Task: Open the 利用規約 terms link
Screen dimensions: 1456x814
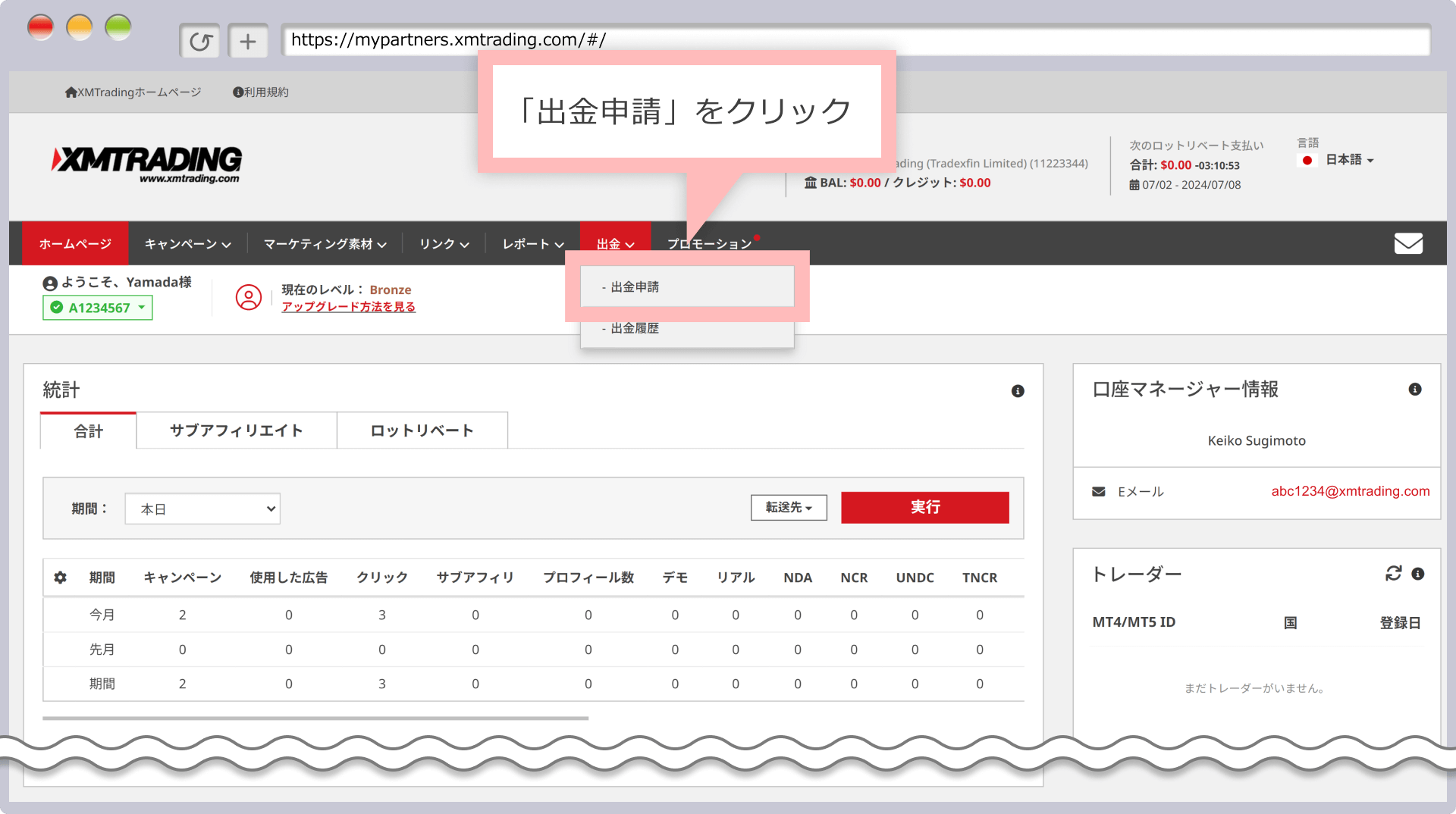Action: pyautogui.click(x=260, y=92)
